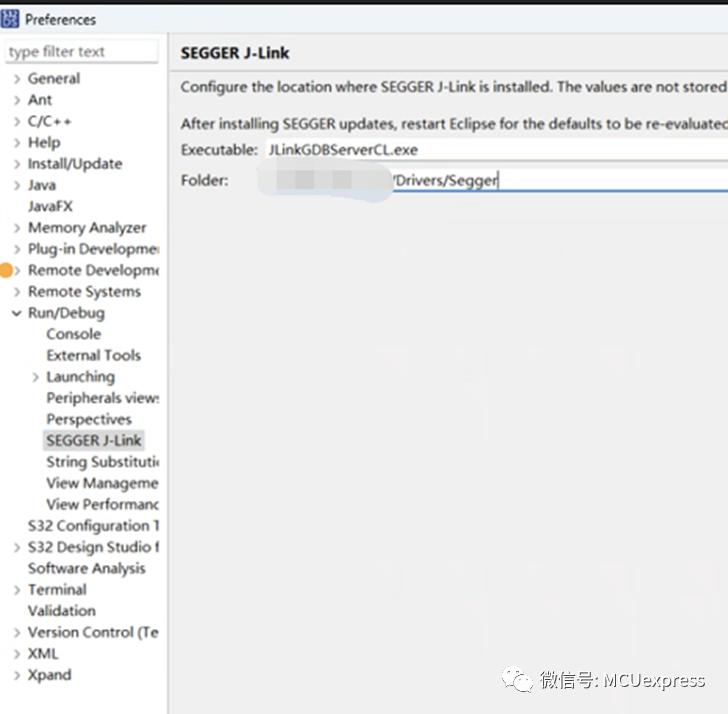This screenshot has height=714, width=728.
Task: Collapse the Run/Debug section arrow
Action: coord(17,313)
